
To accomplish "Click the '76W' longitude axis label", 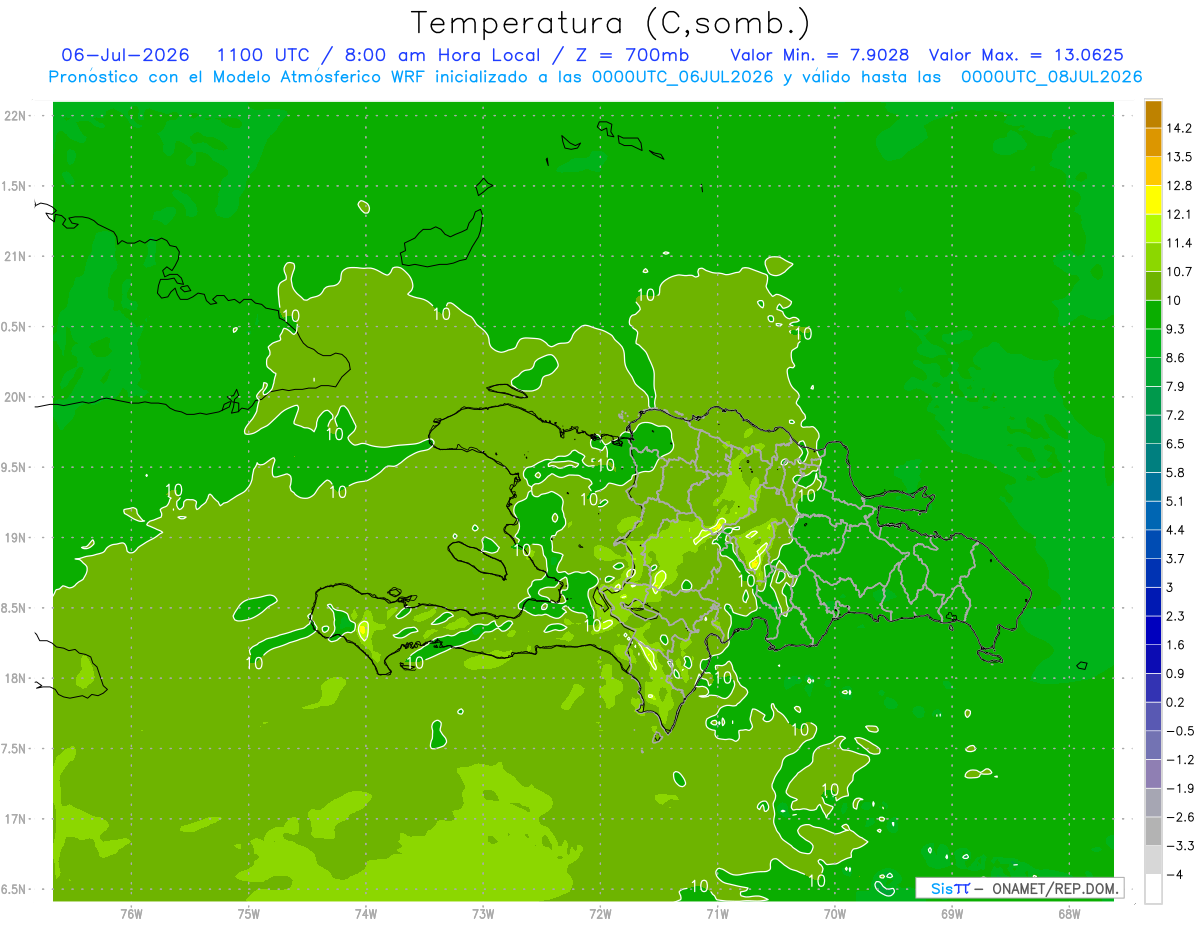I will (x=131, y=914).
